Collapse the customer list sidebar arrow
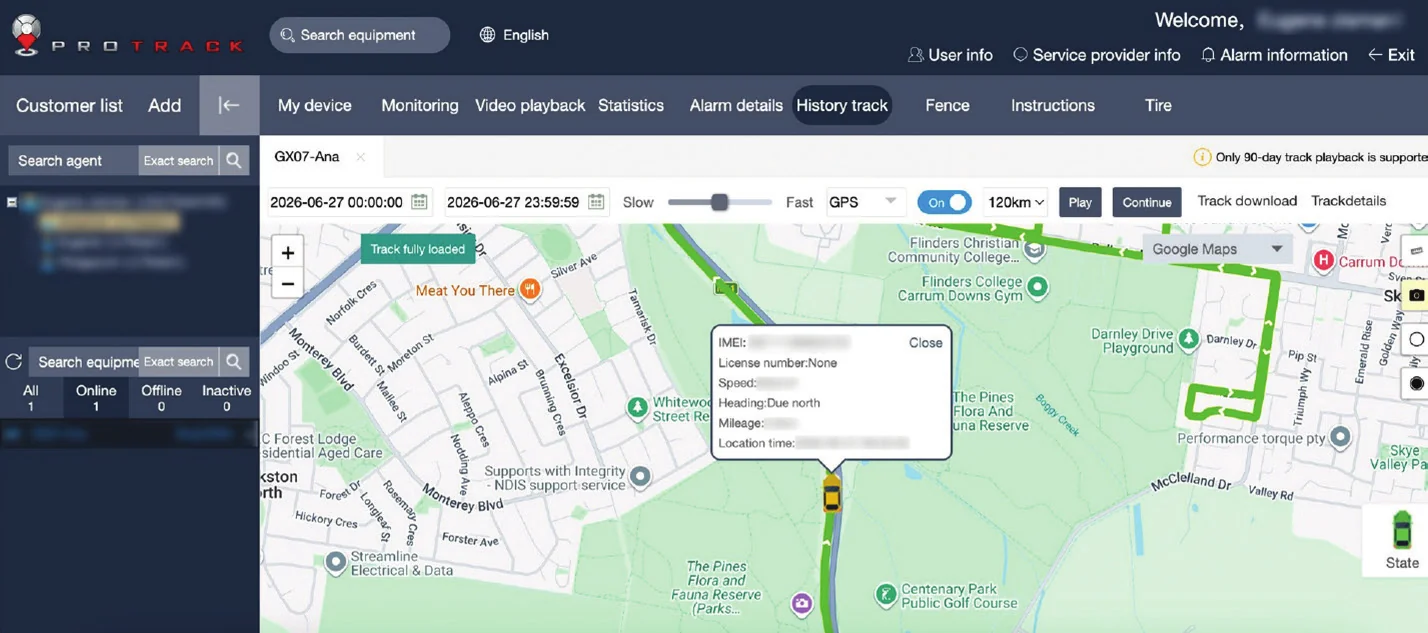1428x633 pixels. (x=229, y=105)
